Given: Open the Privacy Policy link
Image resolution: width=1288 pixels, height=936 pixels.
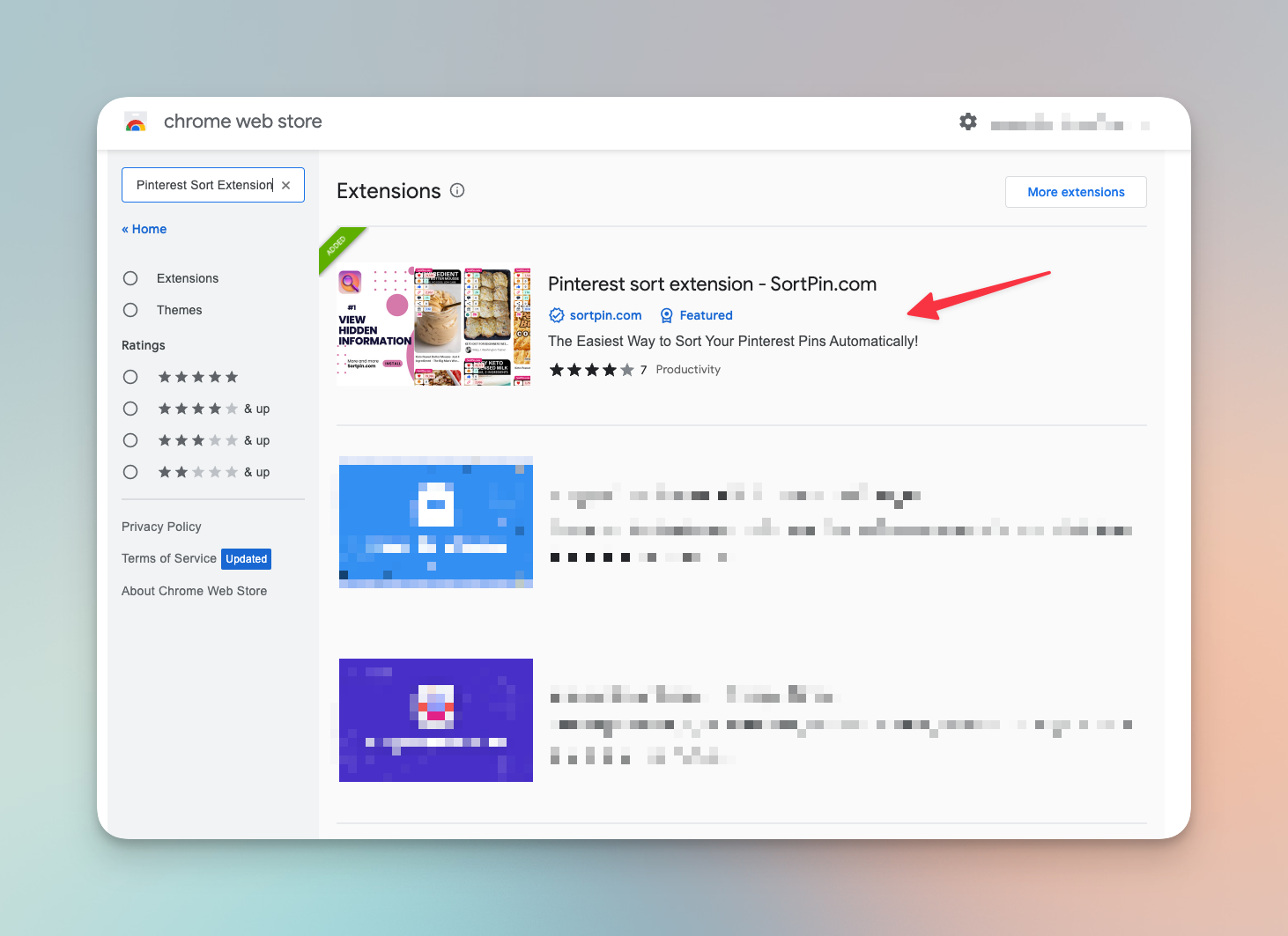Looking at the screenshot, I should (161, 527).
